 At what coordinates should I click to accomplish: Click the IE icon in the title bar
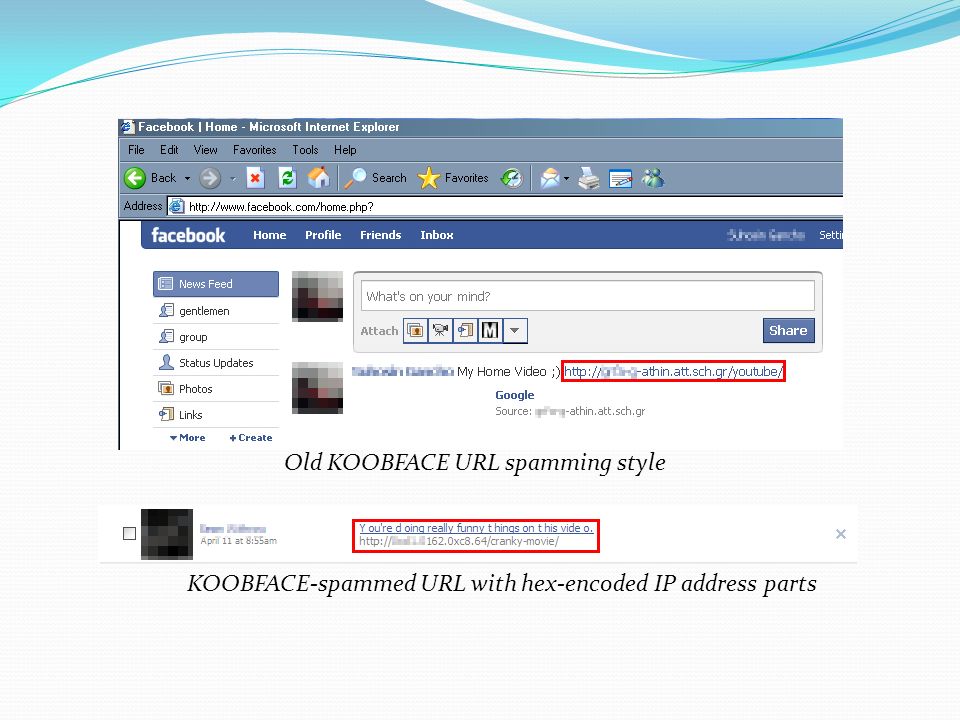pos(128,127)
